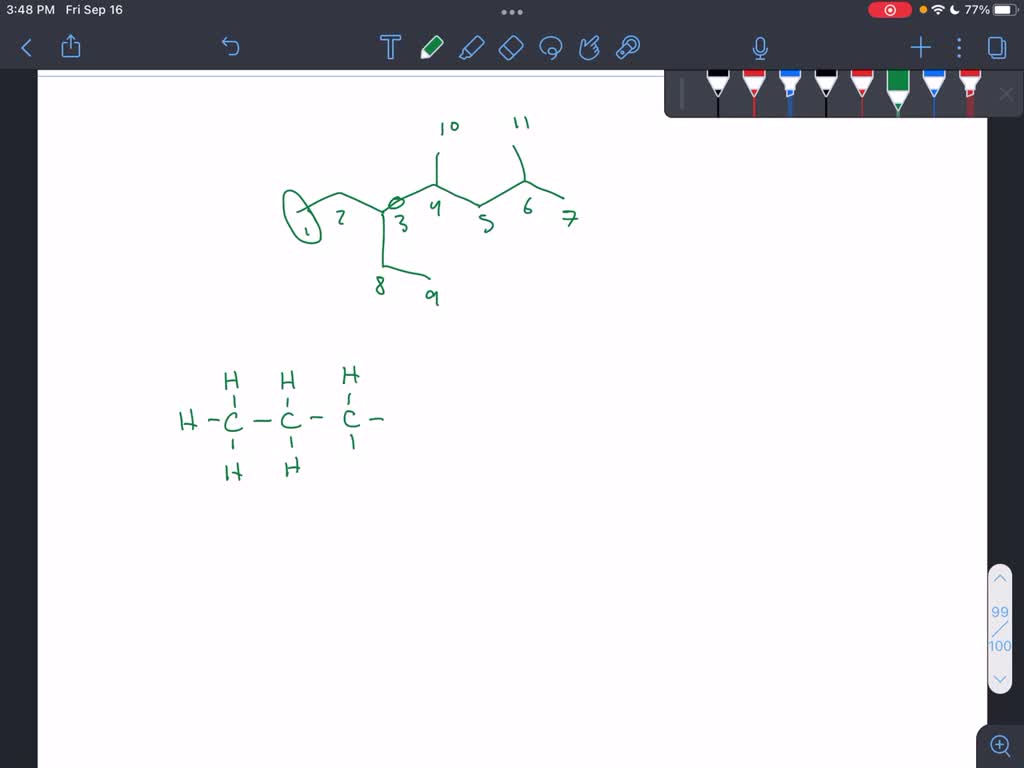Viewport: 1024px width, 768px height.
Task: Switch to the Highlighter tool
Action: (472, 47)
